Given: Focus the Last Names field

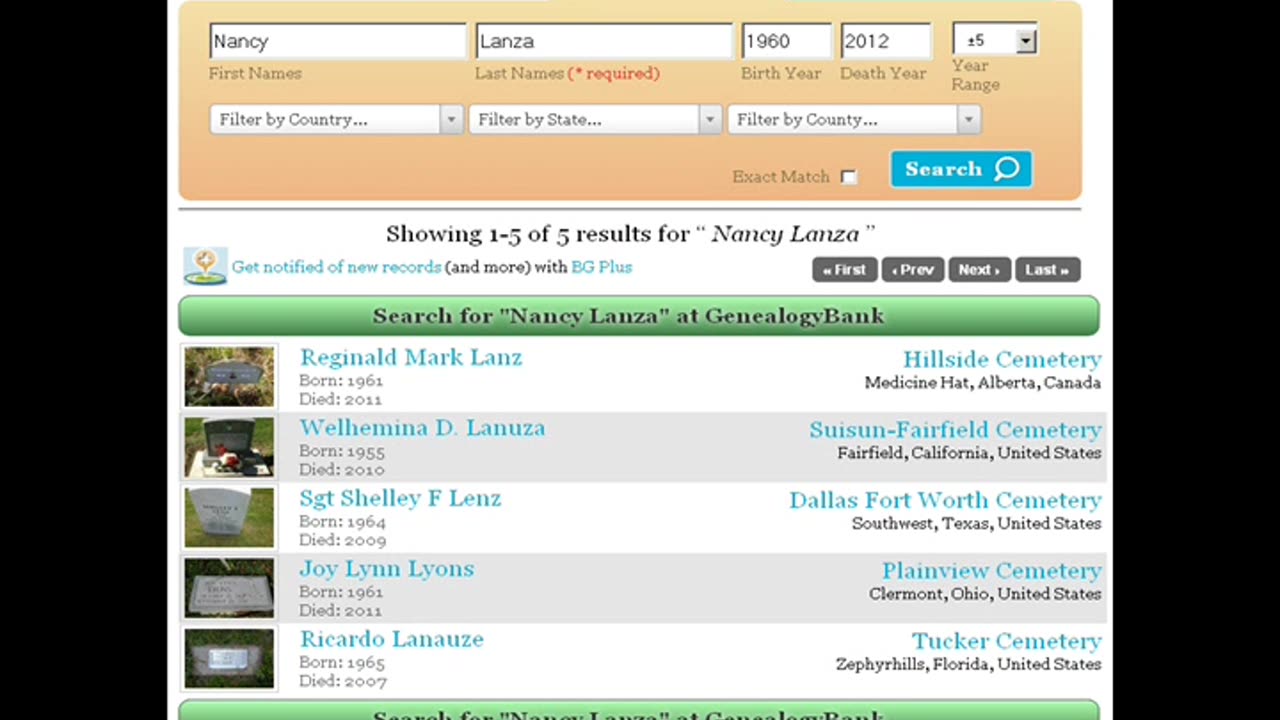Looking at the screenshot, I should [604, 41].
